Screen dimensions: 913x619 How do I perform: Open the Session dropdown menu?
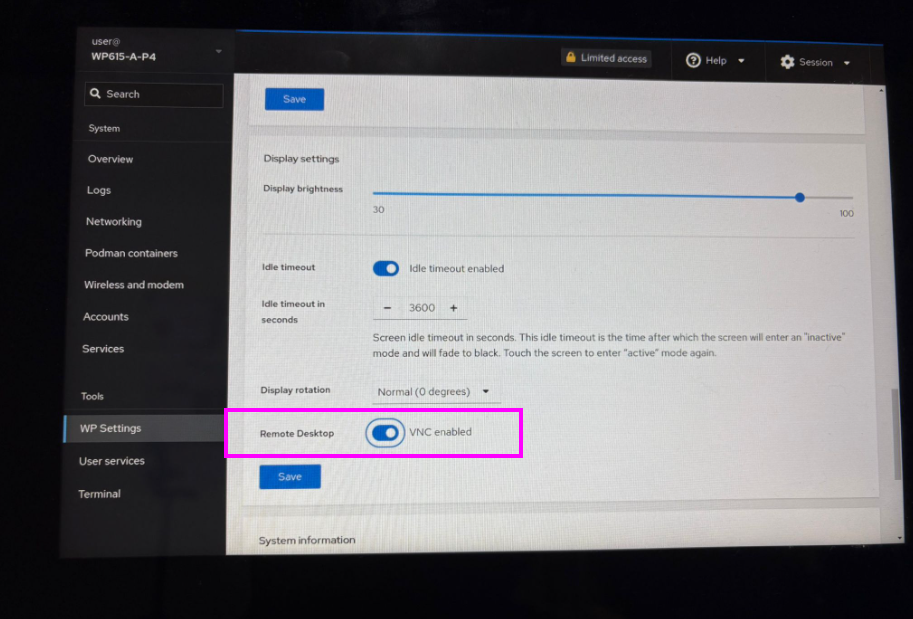pos(815,62)
